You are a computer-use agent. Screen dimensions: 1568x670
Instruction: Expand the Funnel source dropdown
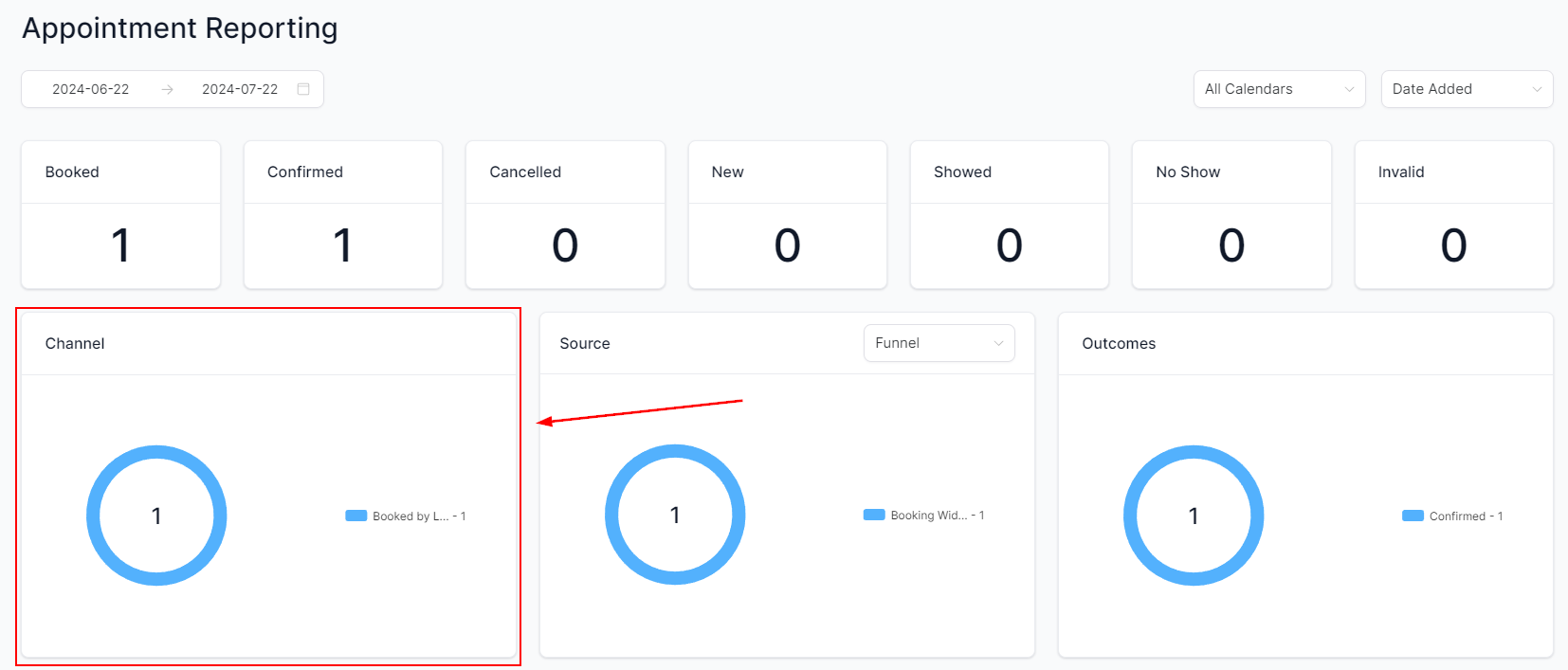938,343
